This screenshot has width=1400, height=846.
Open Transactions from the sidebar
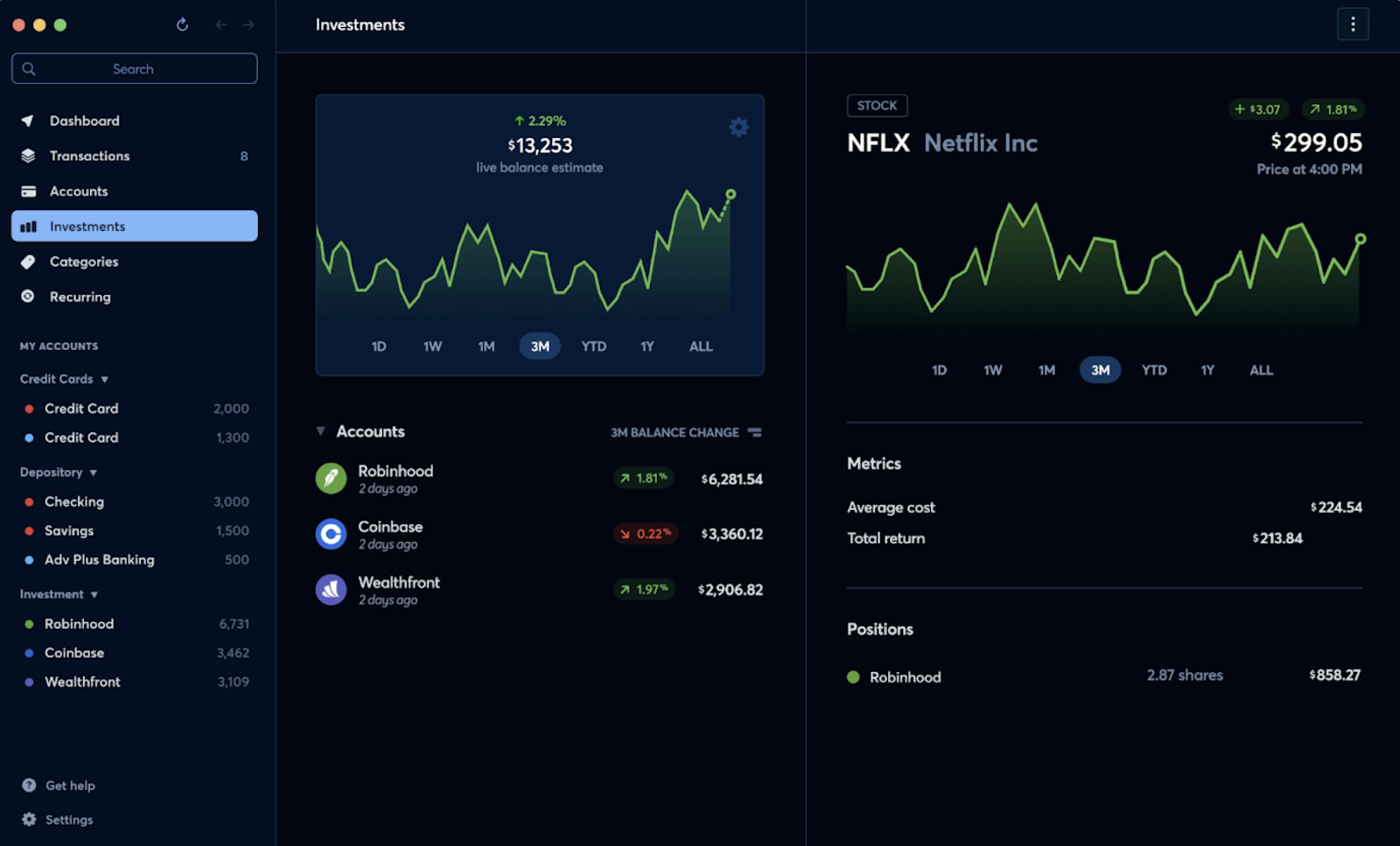pyautogui.click(x=134, y=156)
